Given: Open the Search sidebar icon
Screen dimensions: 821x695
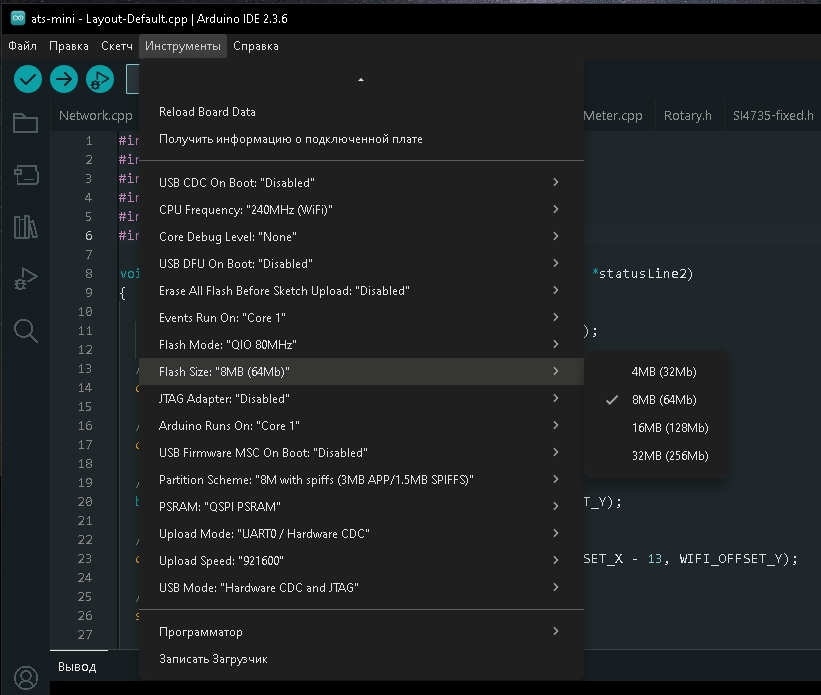Looking at the screenshot, I should pos(26,330).
